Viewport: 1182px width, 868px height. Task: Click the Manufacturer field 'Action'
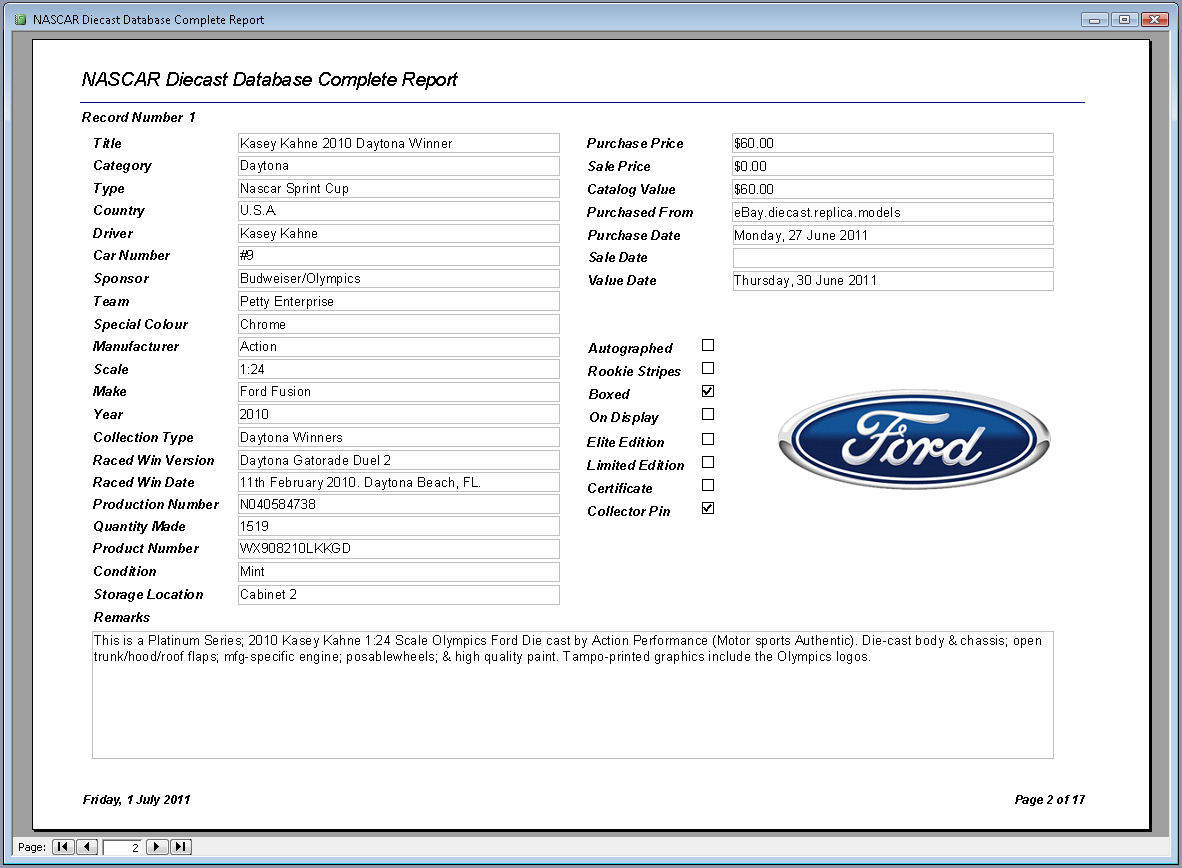(398, 347)
